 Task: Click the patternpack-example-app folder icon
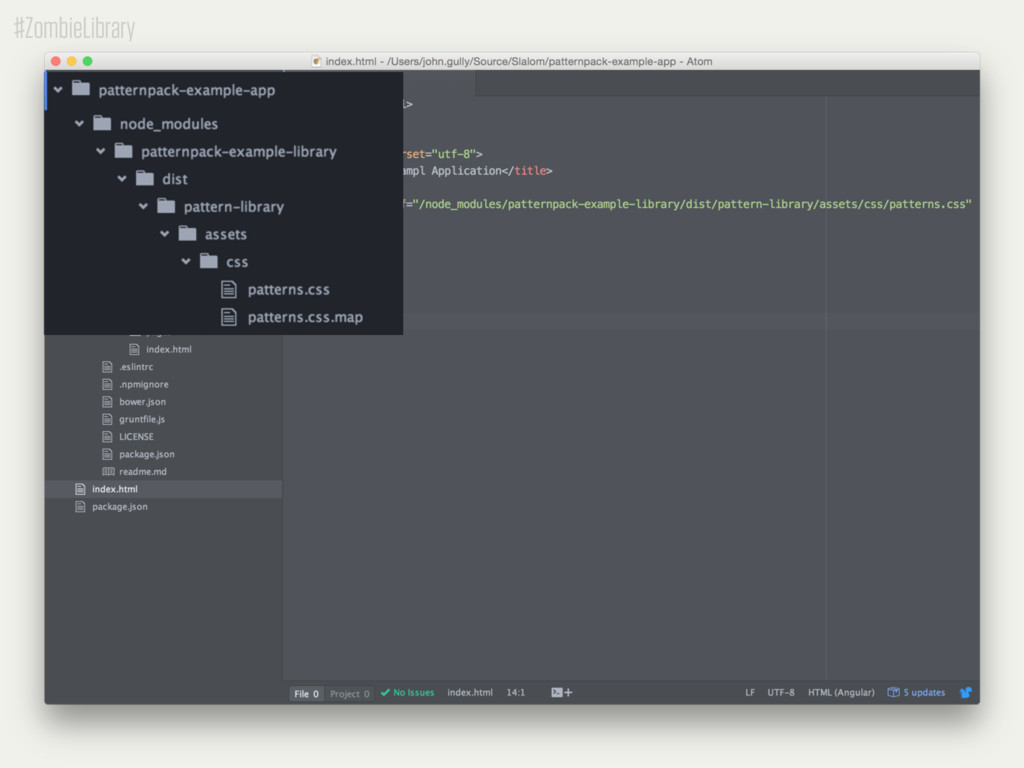click(x=81, y=88)
